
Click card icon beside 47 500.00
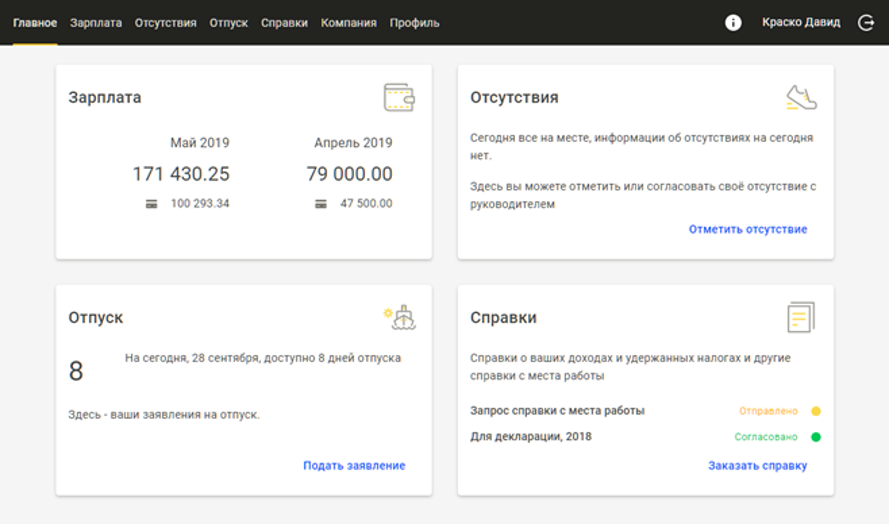pos(321,204)
